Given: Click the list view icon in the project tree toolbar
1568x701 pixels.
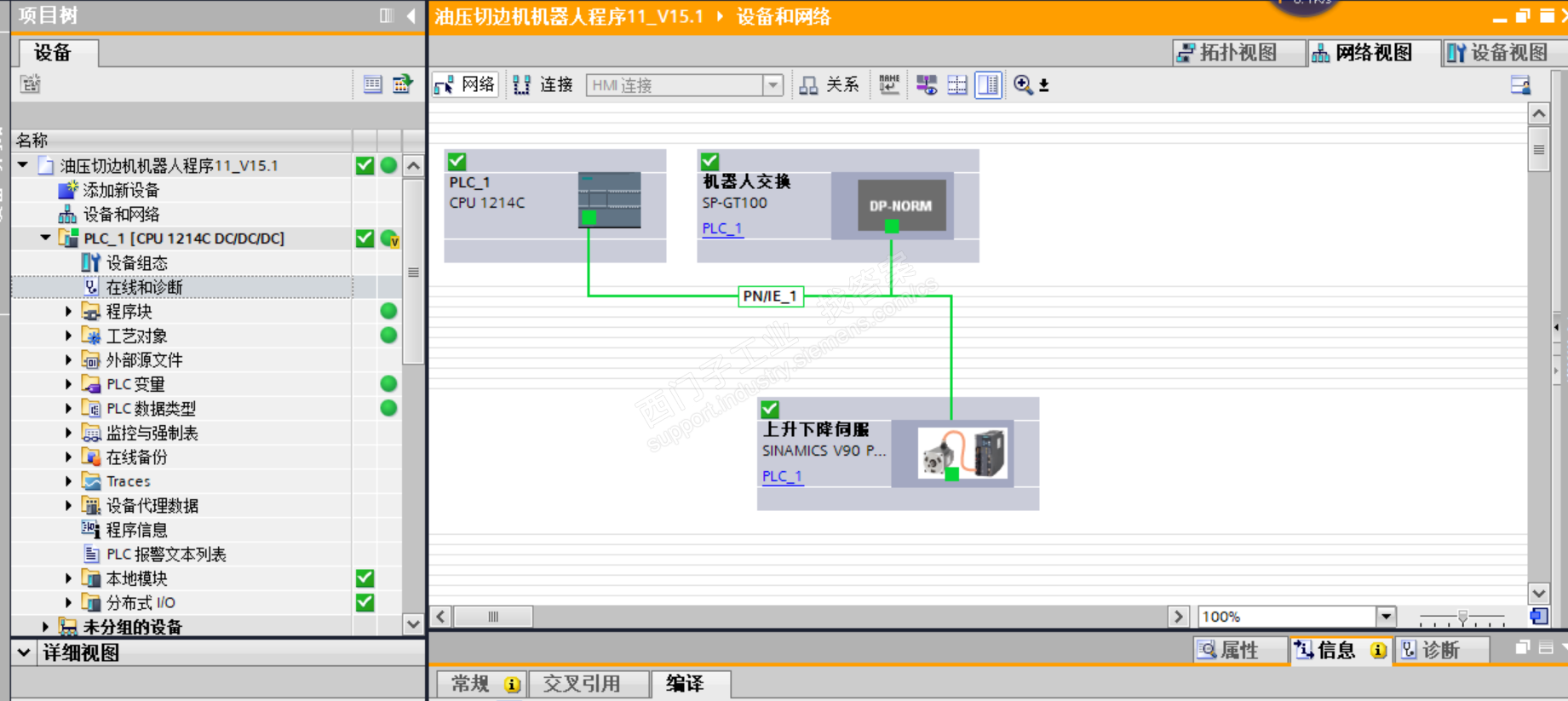Looking at the screenshot, I should (x=373, y=83).
